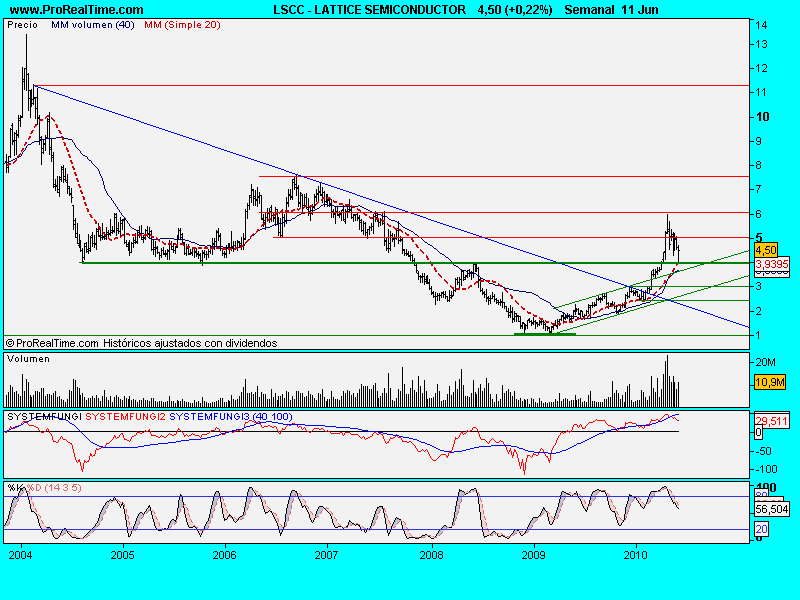Click the blue SYSTEMFUNGI3 (40 100) label
This screenshot has width=800, height=600.
pos(231,416)
